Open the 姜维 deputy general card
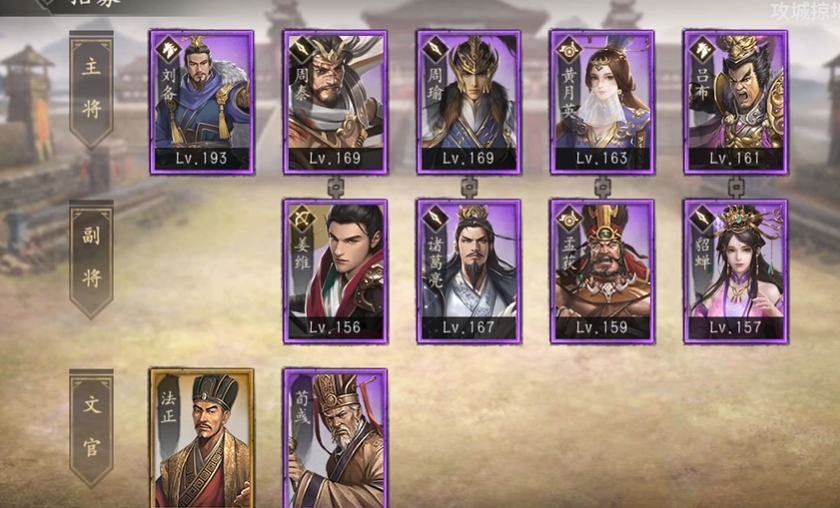 335,271
